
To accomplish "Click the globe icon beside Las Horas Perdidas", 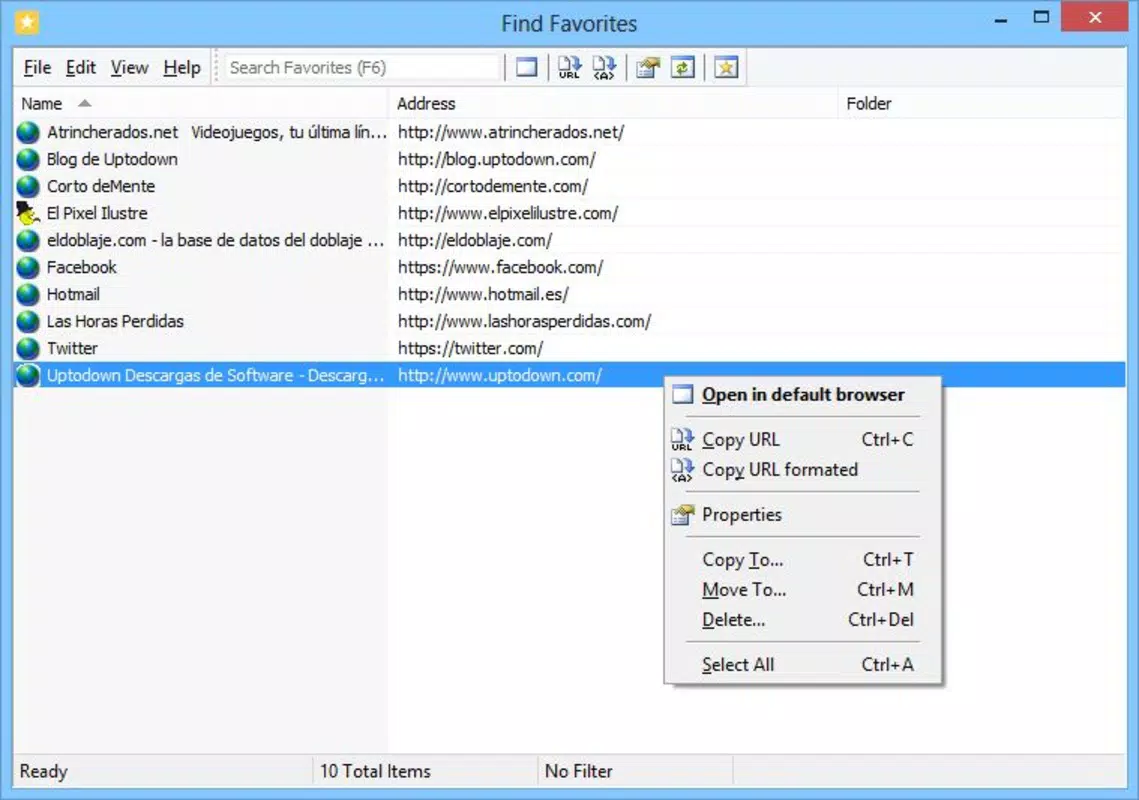I will click(28, 321).
